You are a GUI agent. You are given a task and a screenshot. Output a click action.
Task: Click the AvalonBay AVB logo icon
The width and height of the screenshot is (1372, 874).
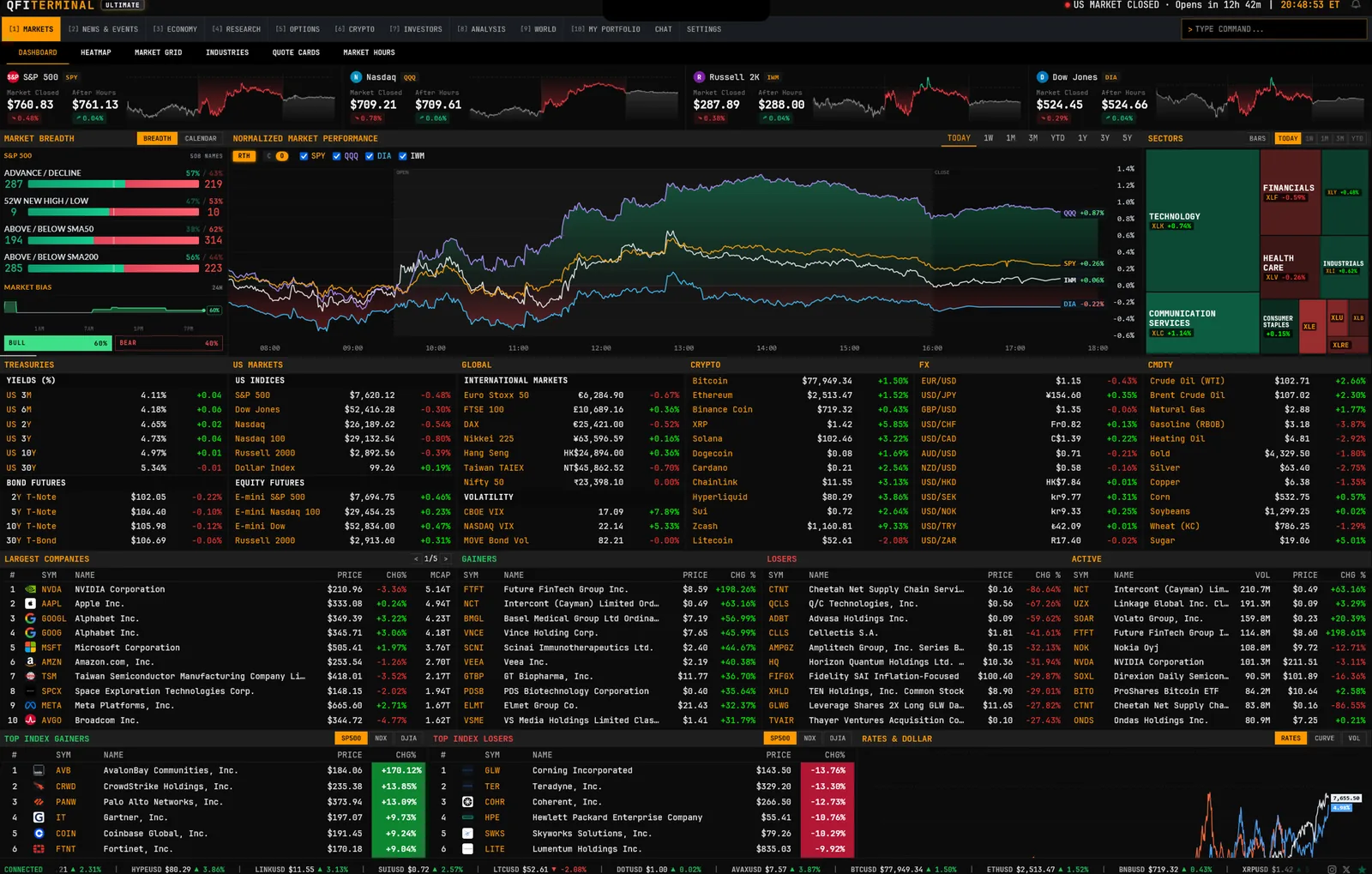click(39, 771)
